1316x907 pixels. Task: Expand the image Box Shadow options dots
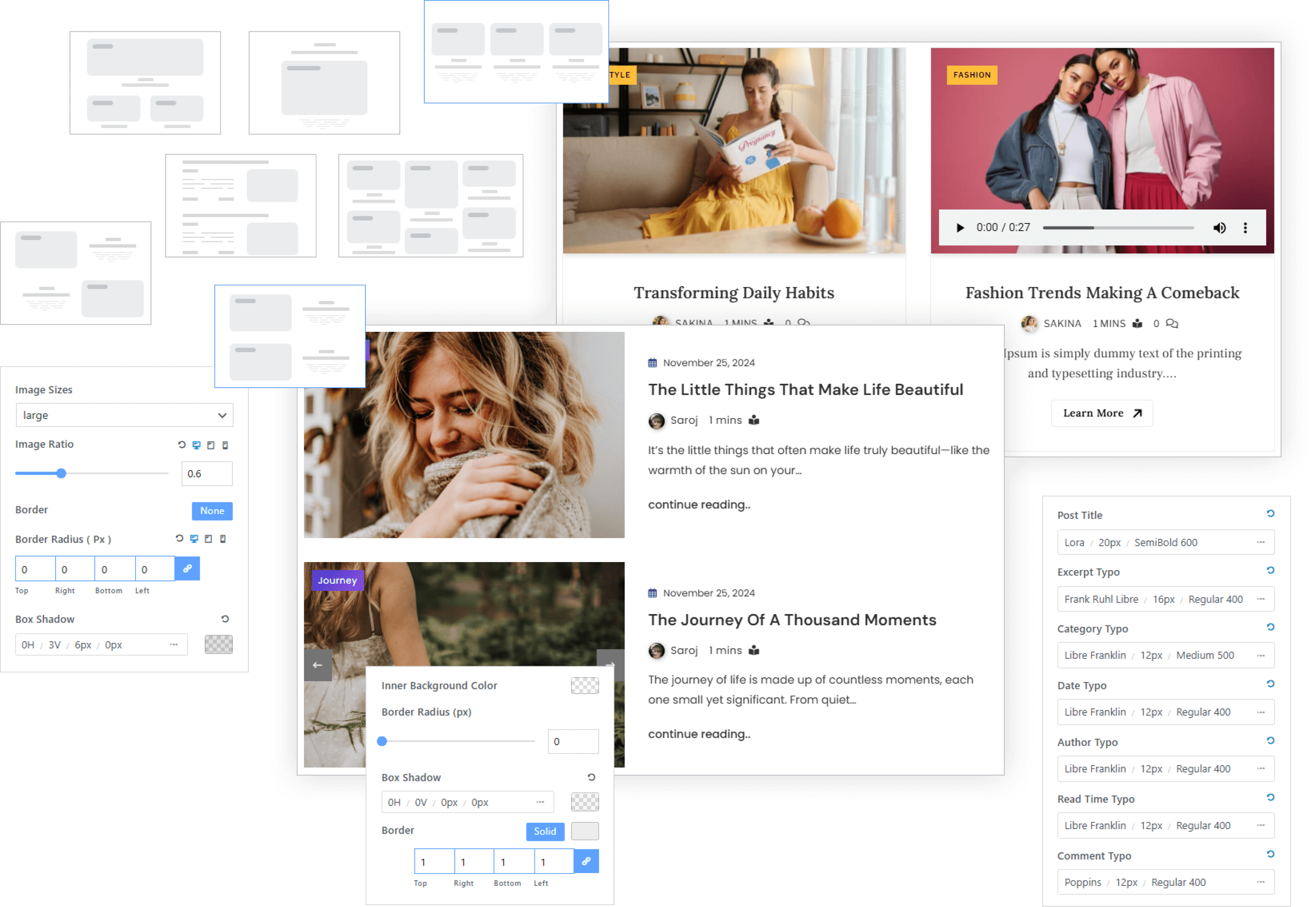[174, 645]
